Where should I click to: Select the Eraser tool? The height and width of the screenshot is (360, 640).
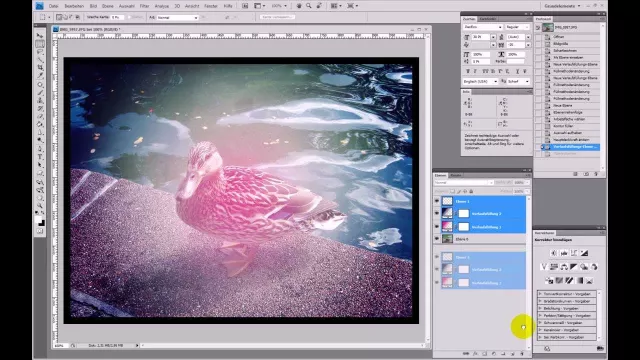40,116
